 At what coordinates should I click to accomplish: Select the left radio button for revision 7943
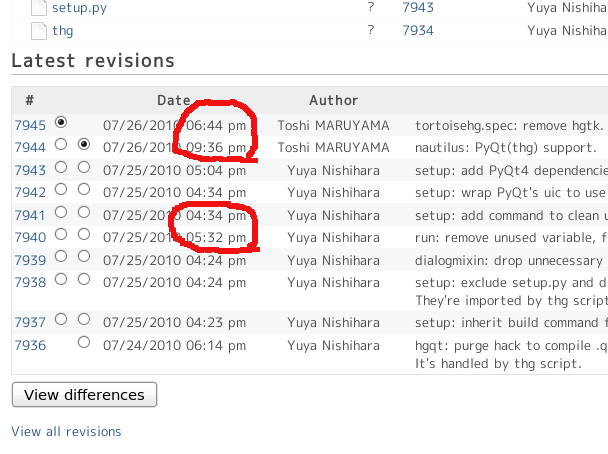pos(62,167)
